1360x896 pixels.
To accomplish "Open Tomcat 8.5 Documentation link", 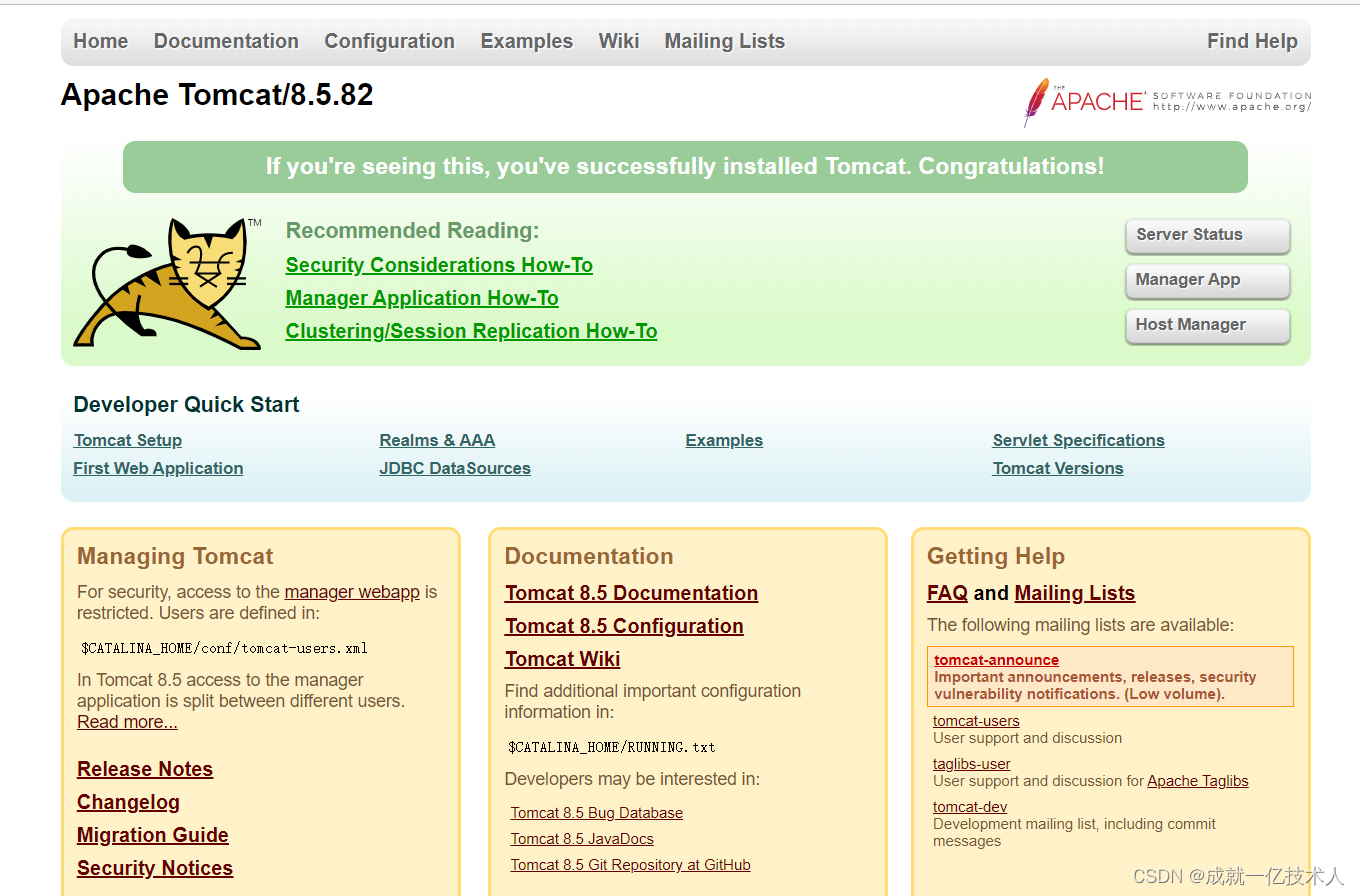I will point(631,593).
